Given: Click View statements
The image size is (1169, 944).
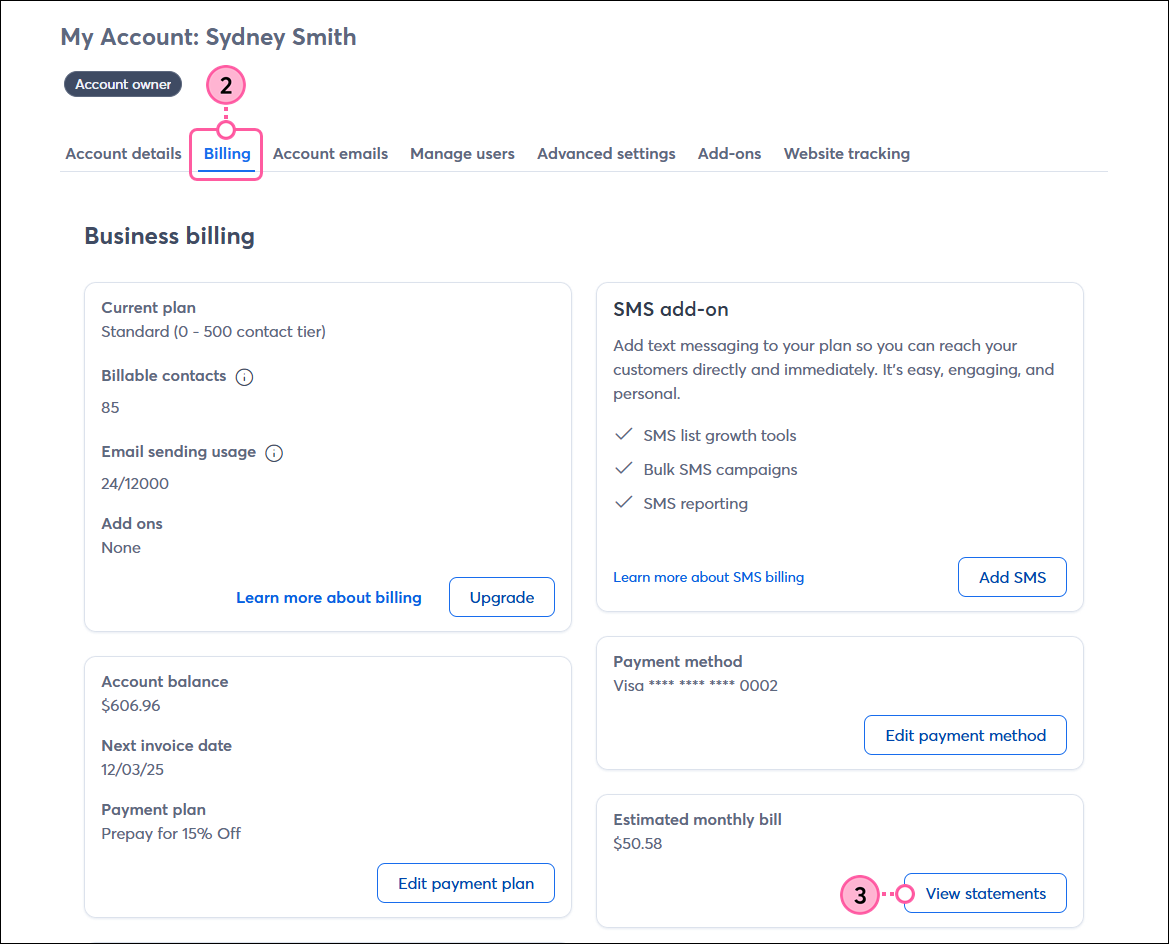Looking at the screenshot, I should 984,893.
